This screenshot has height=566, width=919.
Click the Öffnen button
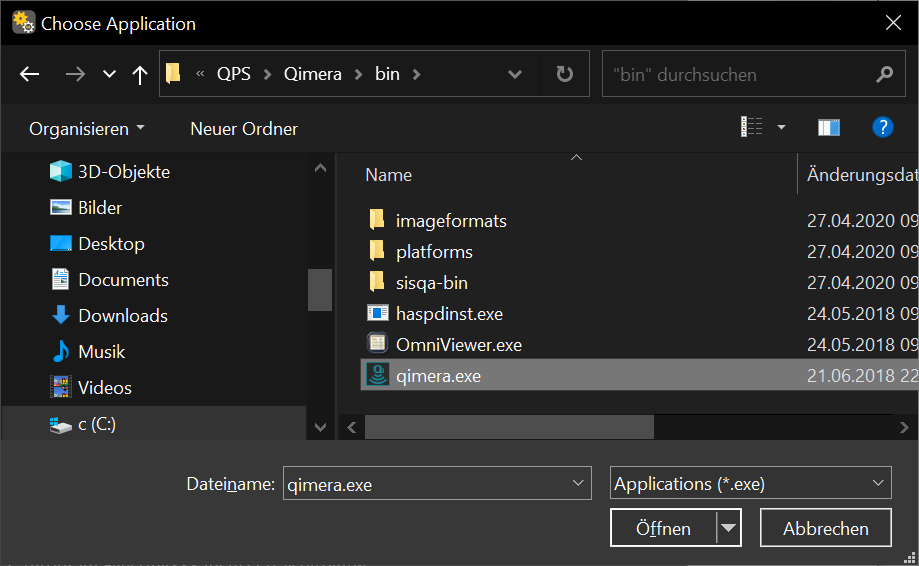click(x=663, y=528)
